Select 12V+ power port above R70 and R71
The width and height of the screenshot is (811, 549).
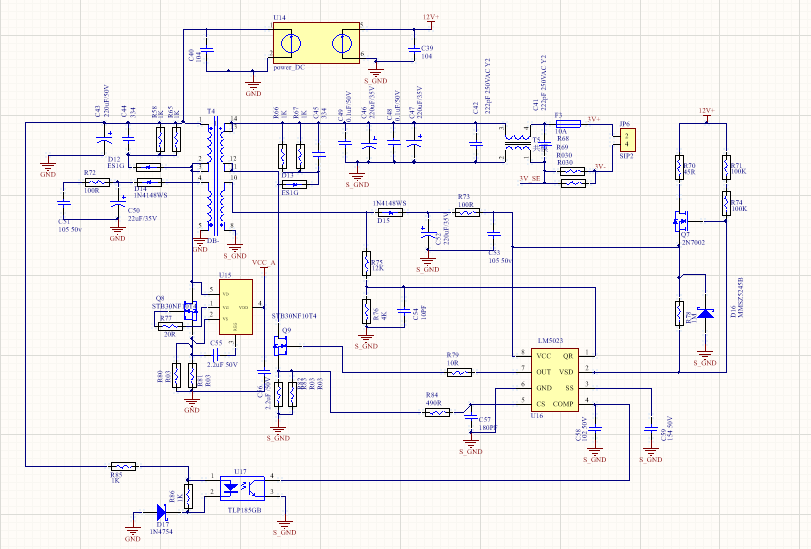[x=707, y=112]
